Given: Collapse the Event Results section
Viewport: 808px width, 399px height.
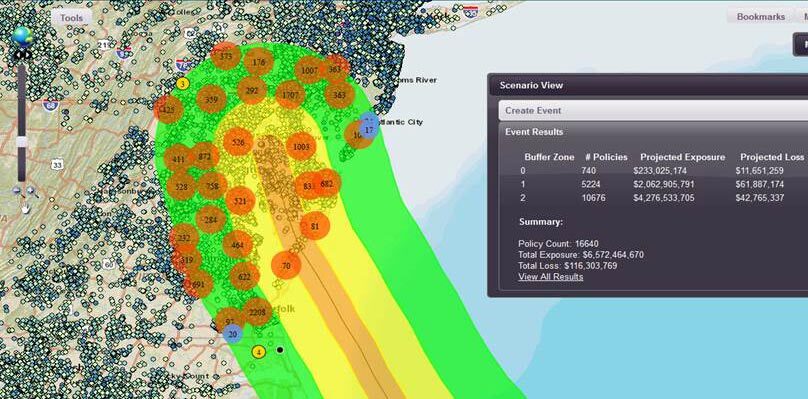Looking at the screenshot, I should 653,132.
